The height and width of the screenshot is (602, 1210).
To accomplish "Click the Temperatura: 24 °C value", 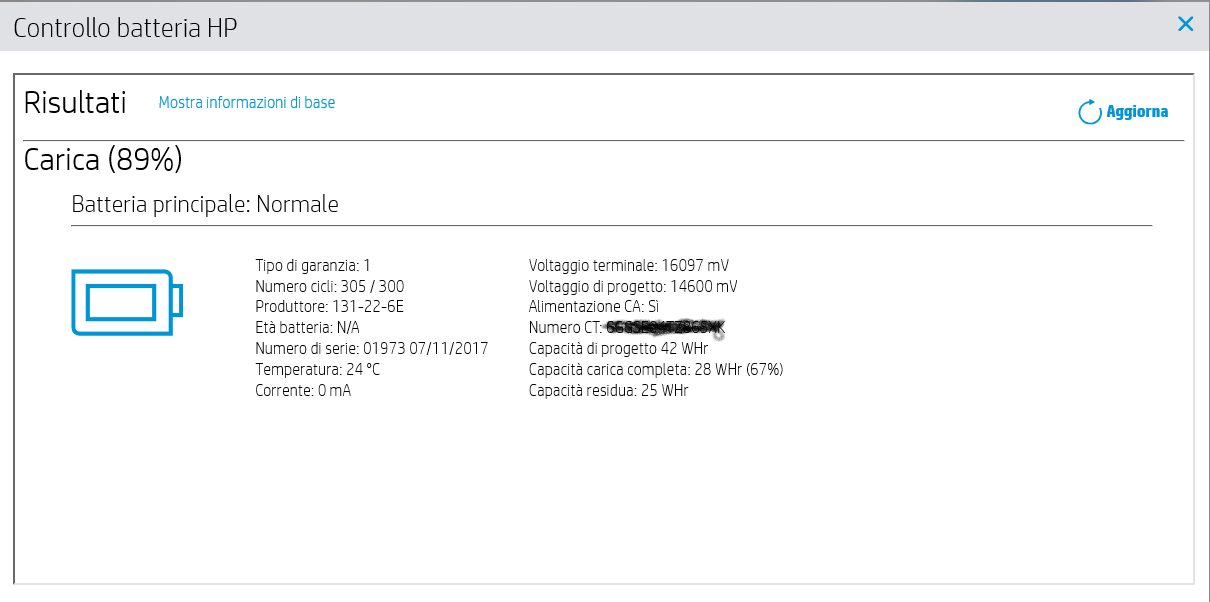I will [x=318, y=370].
